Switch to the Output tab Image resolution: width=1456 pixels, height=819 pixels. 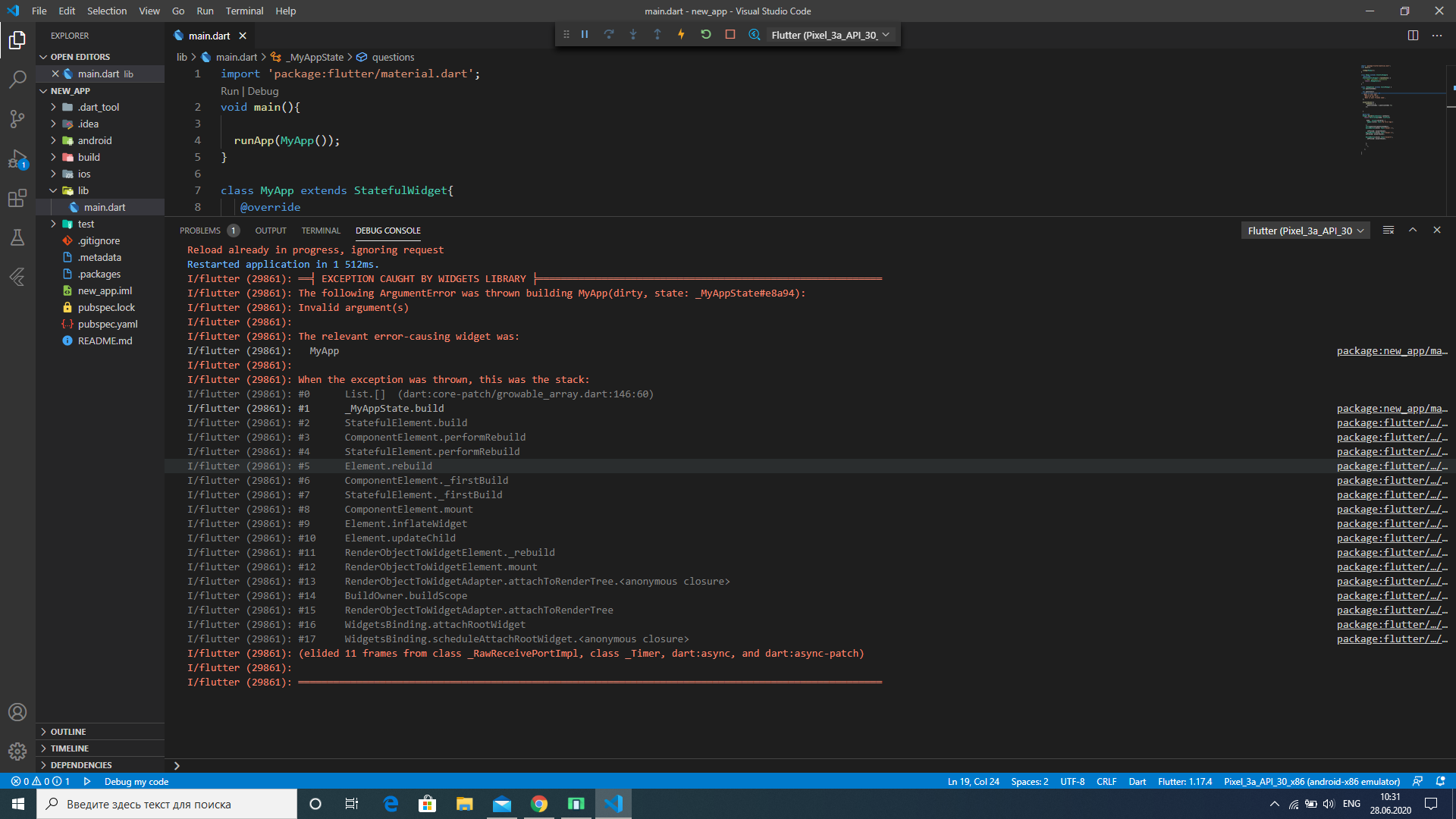(x=271, y=231)
